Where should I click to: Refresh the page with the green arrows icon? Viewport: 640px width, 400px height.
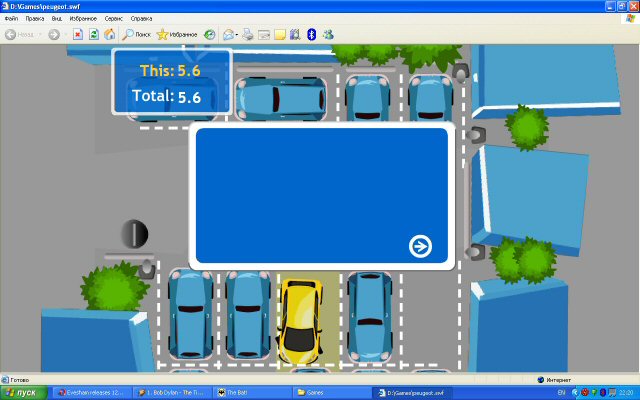[x=94, y=35]
